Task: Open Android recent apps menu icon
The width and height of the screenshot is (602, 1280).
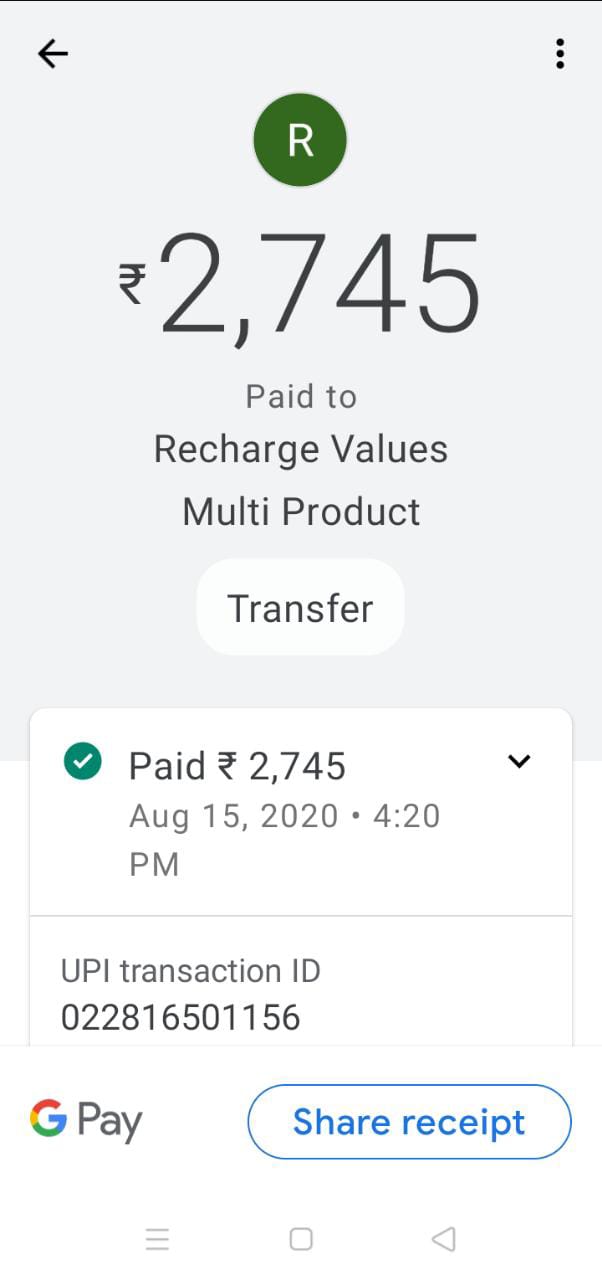Action: click(157, 1240)
